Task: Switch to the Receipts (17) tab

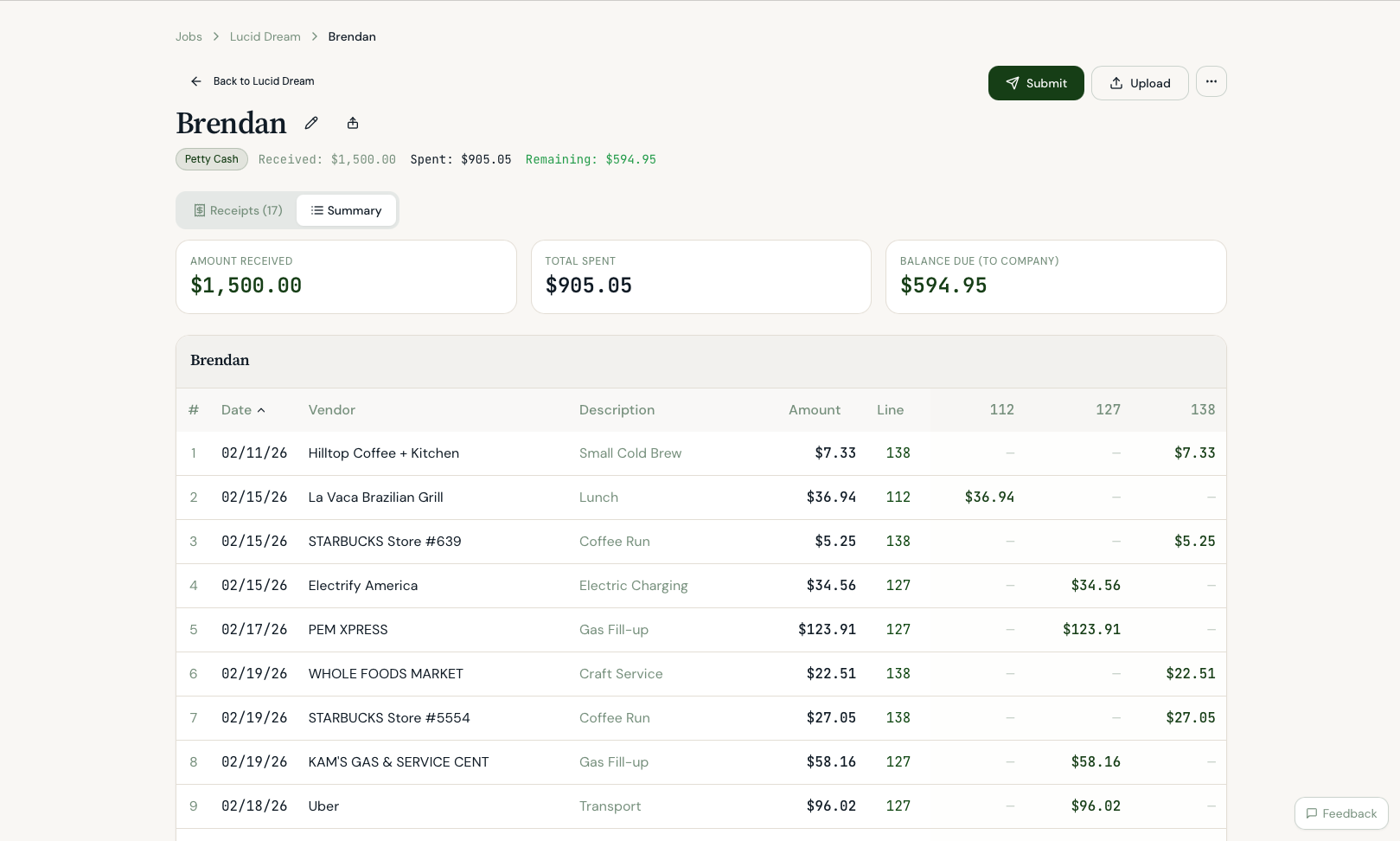Action: (x=238, y=210)
